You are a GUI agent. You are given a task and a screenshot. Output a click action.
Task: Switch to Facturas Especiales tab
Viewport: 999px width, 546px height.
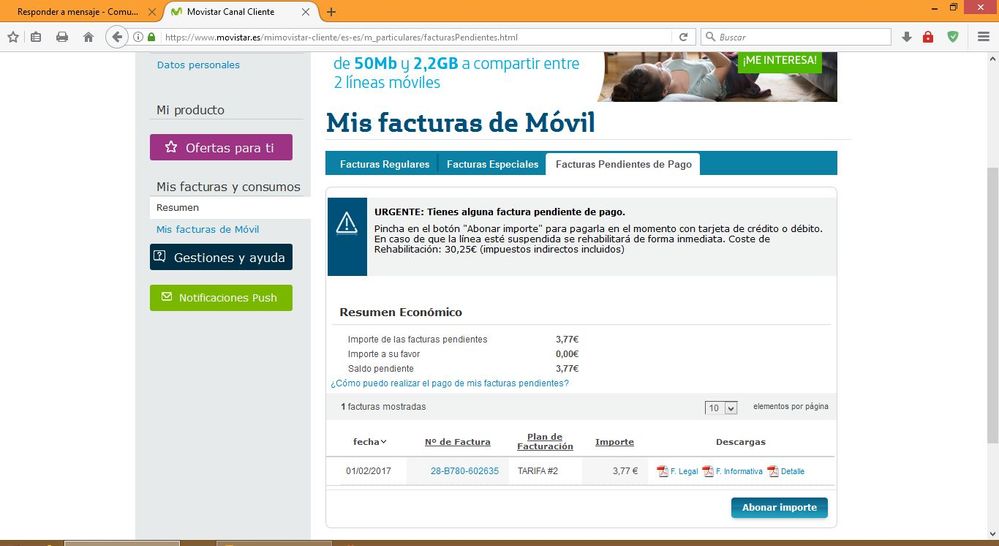point(492,164)
